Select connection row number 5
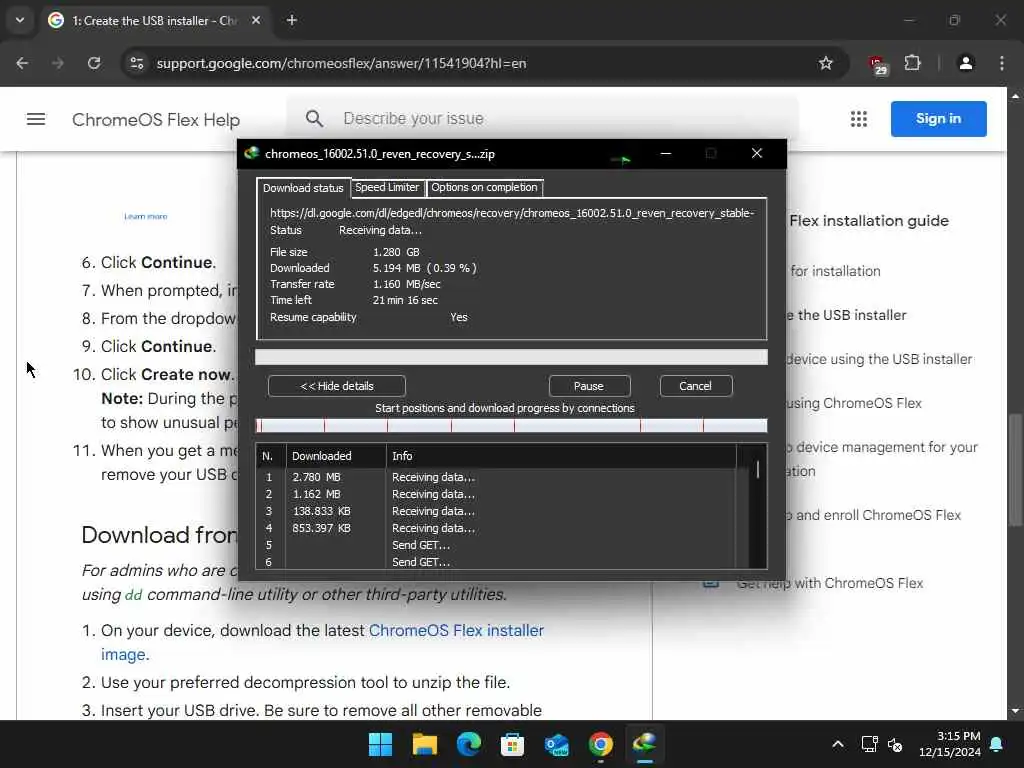The width and height of the screenshot is (1024, 768). (x=496, y=545)
